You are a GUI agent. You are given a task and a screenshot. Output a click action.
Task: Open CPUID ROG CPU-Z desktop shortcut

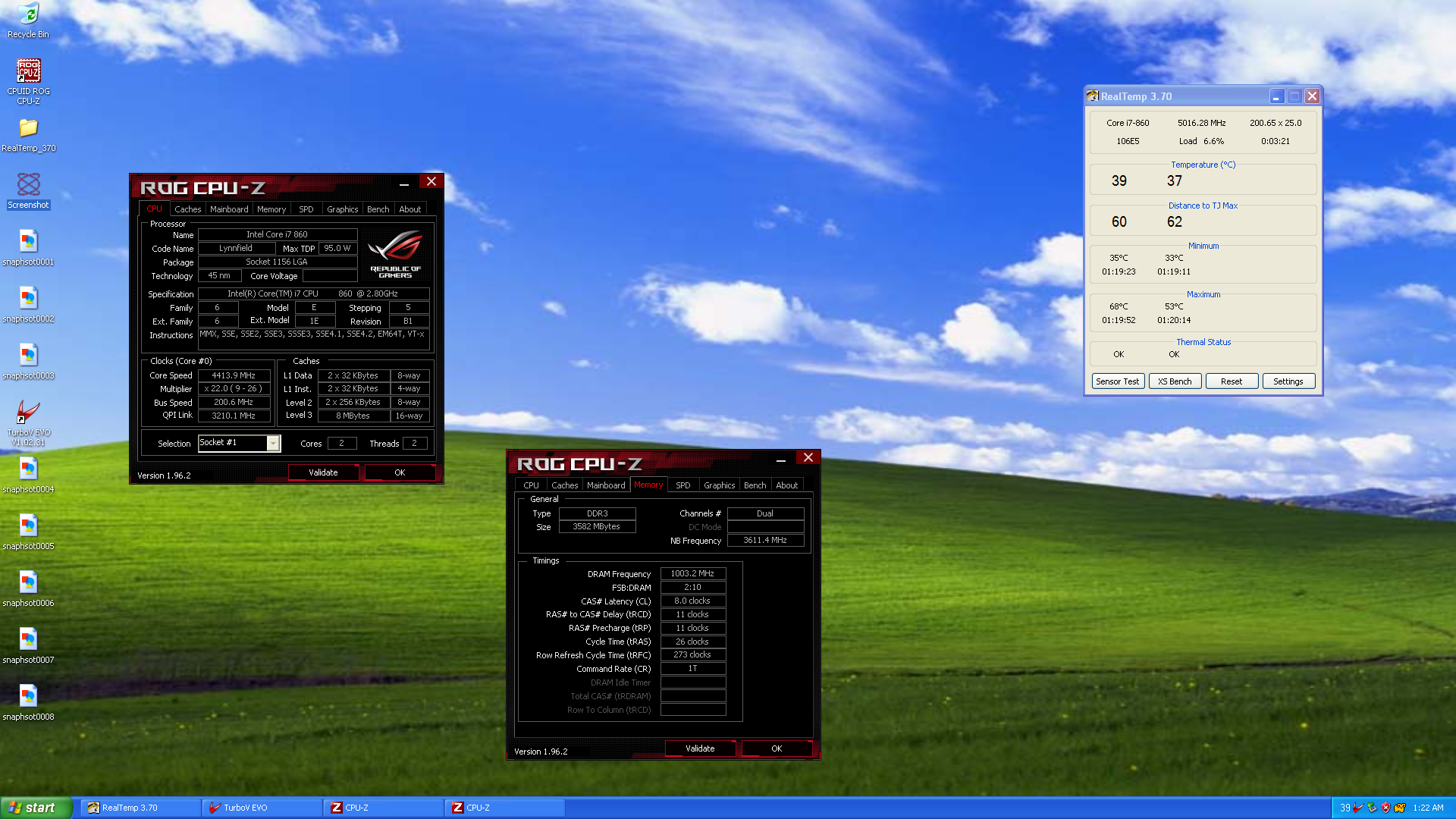coord(28,82)
